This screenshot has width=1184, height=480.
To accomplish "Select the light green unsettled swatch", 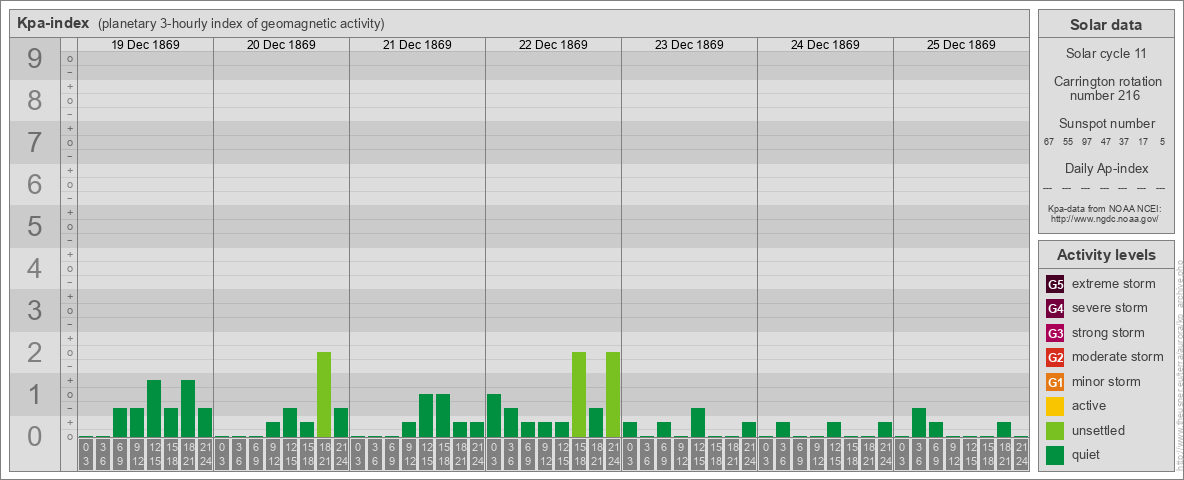I will pyautogui.click(x=1055, y=430).
